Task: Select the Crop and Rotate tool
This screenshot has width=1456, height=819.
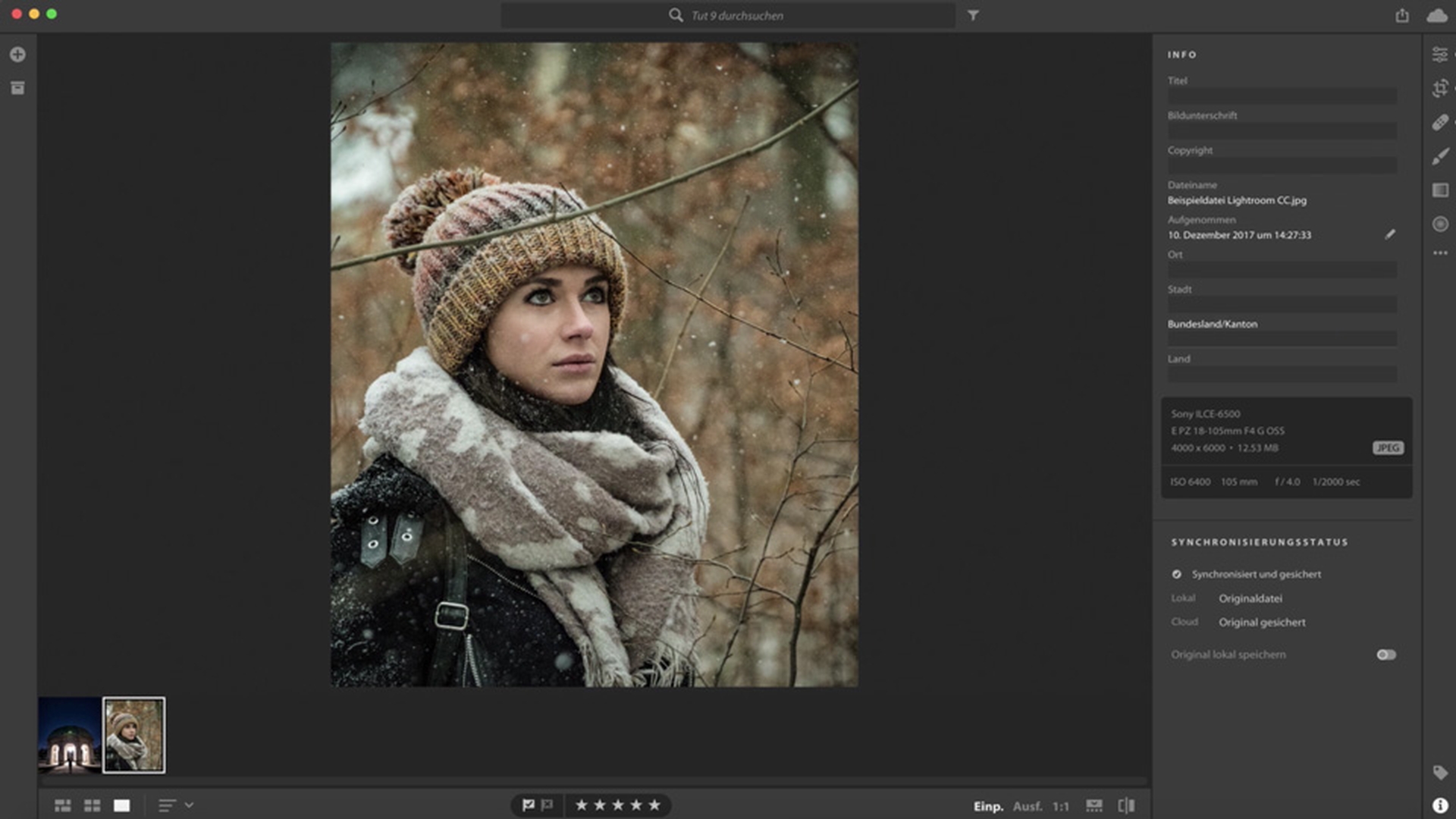Action: tap(1439, 89)
